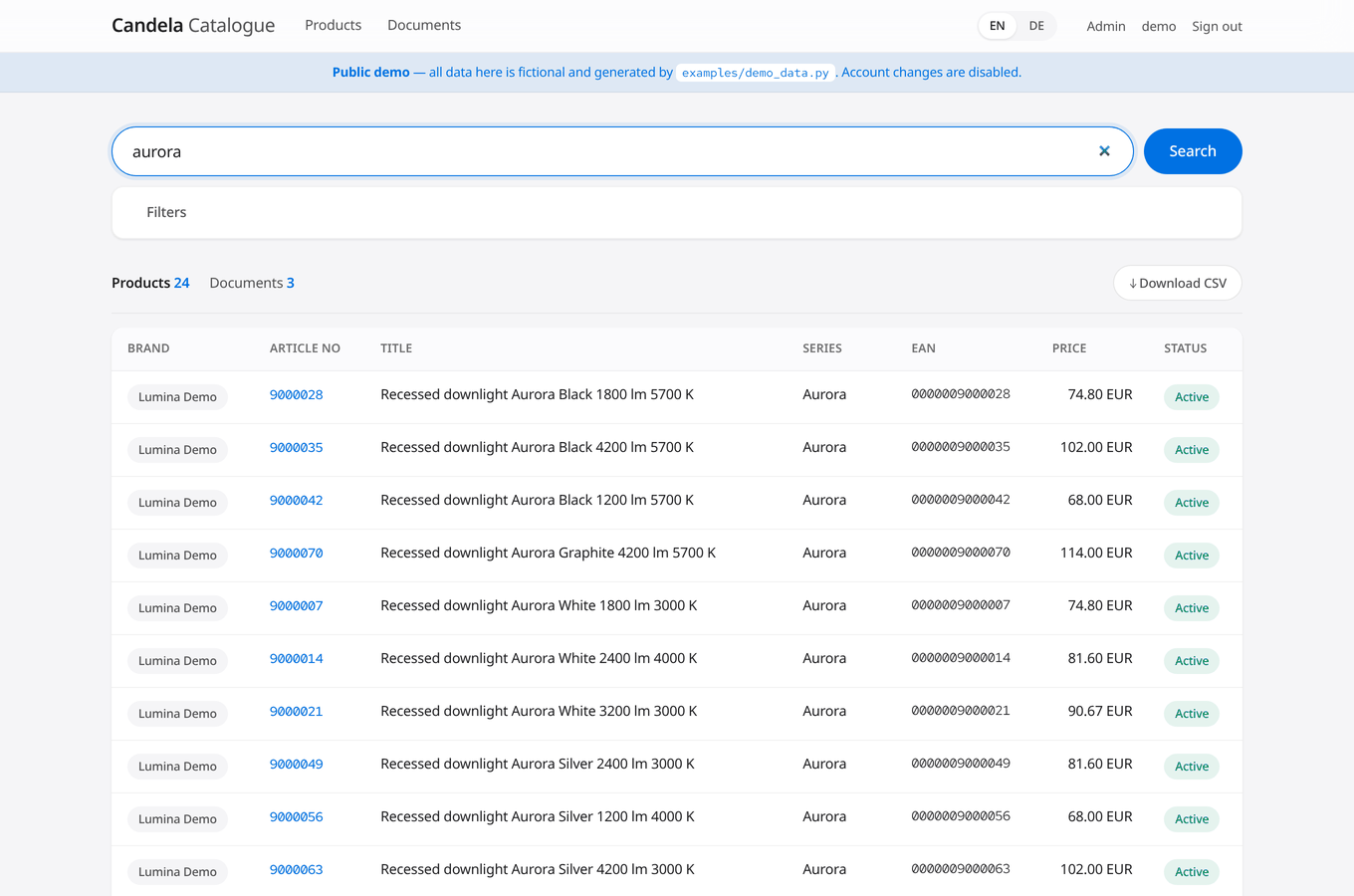This screenshot has height=896, width=1354.
Task: Go to Candela Catalogue home logo
Action: [x=193, y=25]
